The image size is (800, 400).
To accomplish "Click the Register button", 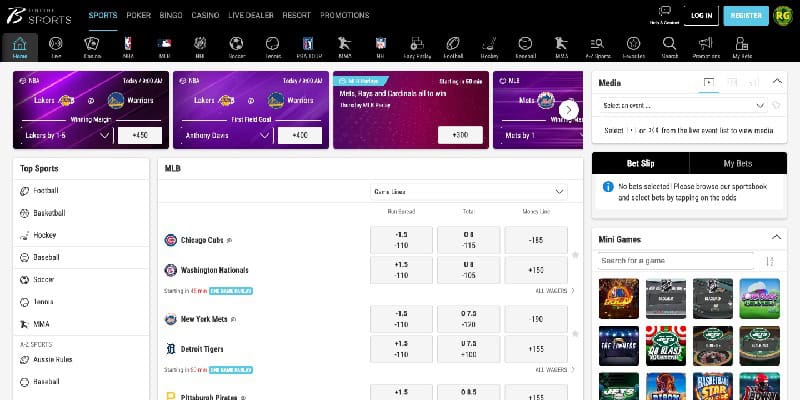I will pyautogui.click(x=746, y=16).
